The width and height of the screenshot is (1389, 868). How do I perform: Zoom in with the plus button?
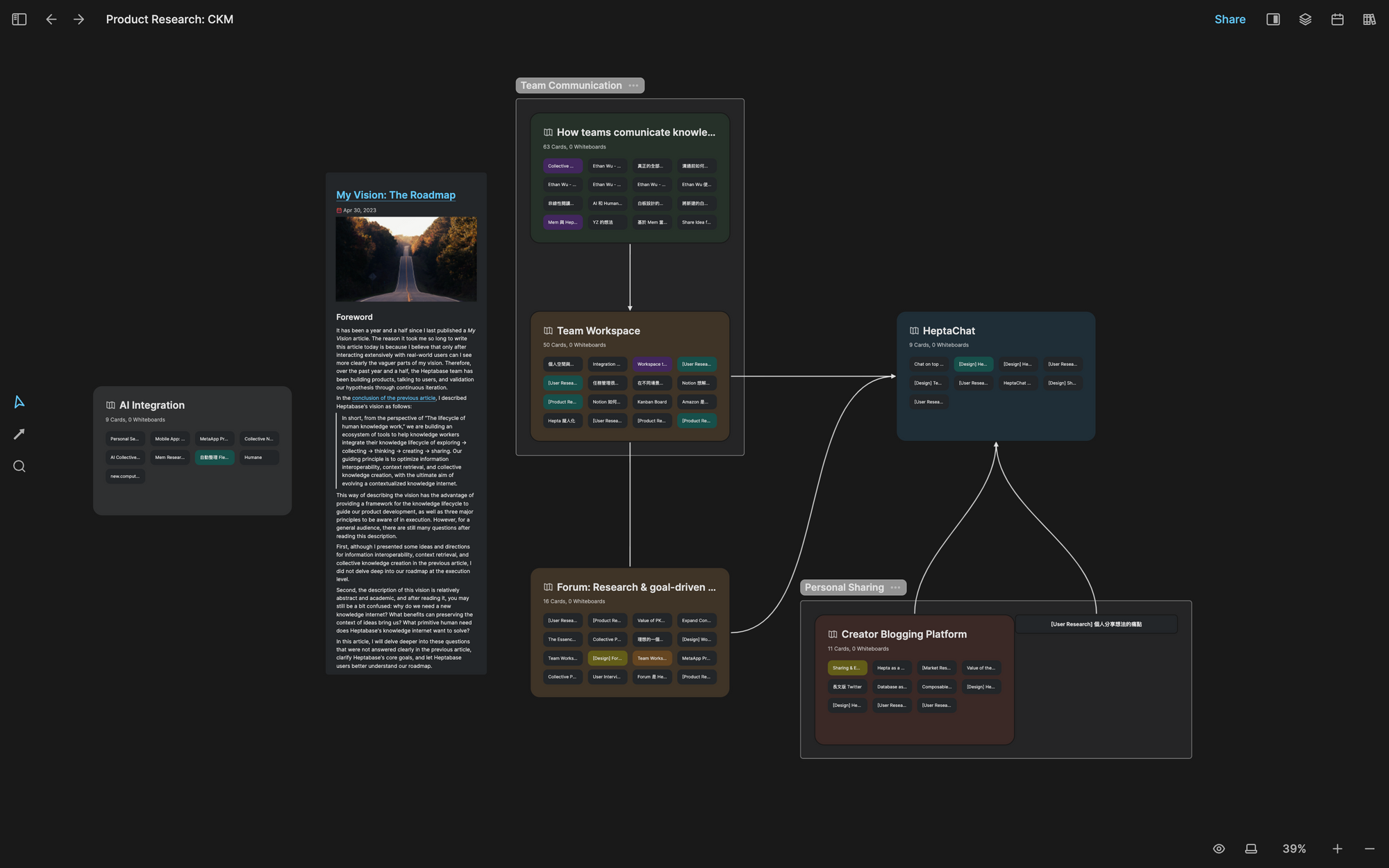tap(1337, 849)
